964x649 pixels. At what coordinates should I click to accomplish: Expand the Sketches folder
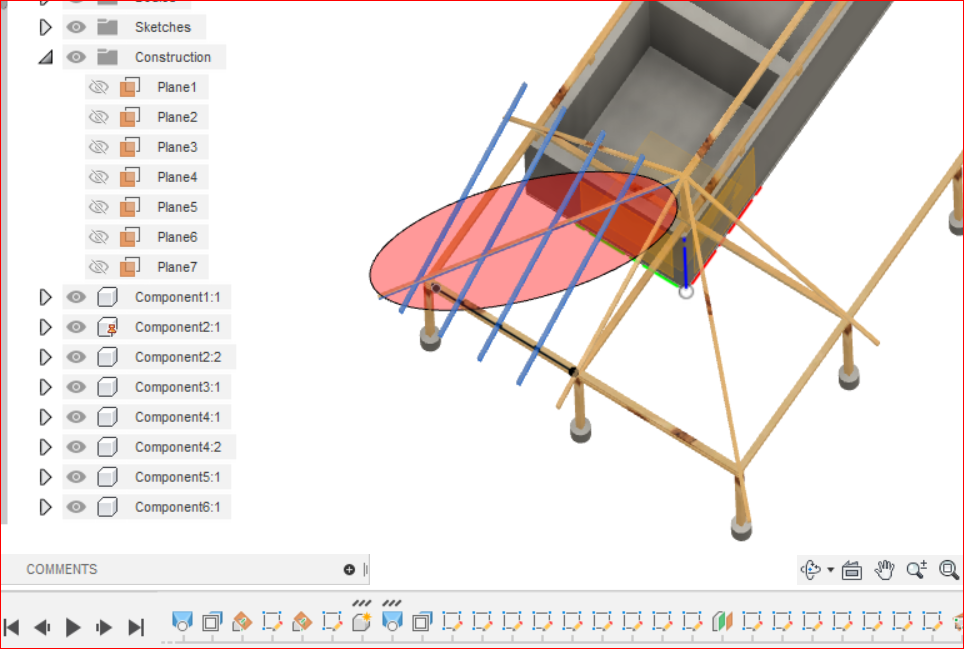pos(45,27)
